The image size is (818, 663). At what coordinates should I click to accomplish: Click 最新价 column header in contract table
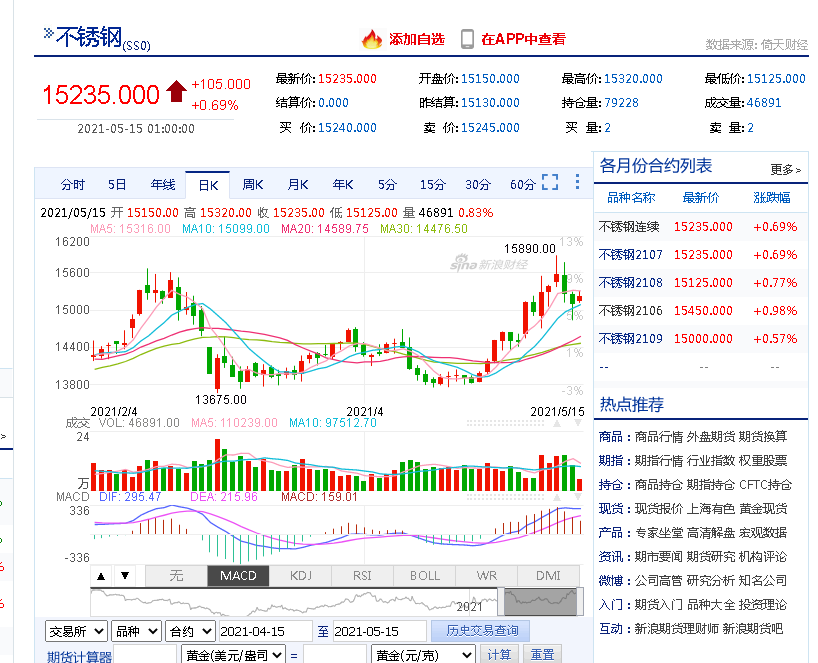coord(701,198)
